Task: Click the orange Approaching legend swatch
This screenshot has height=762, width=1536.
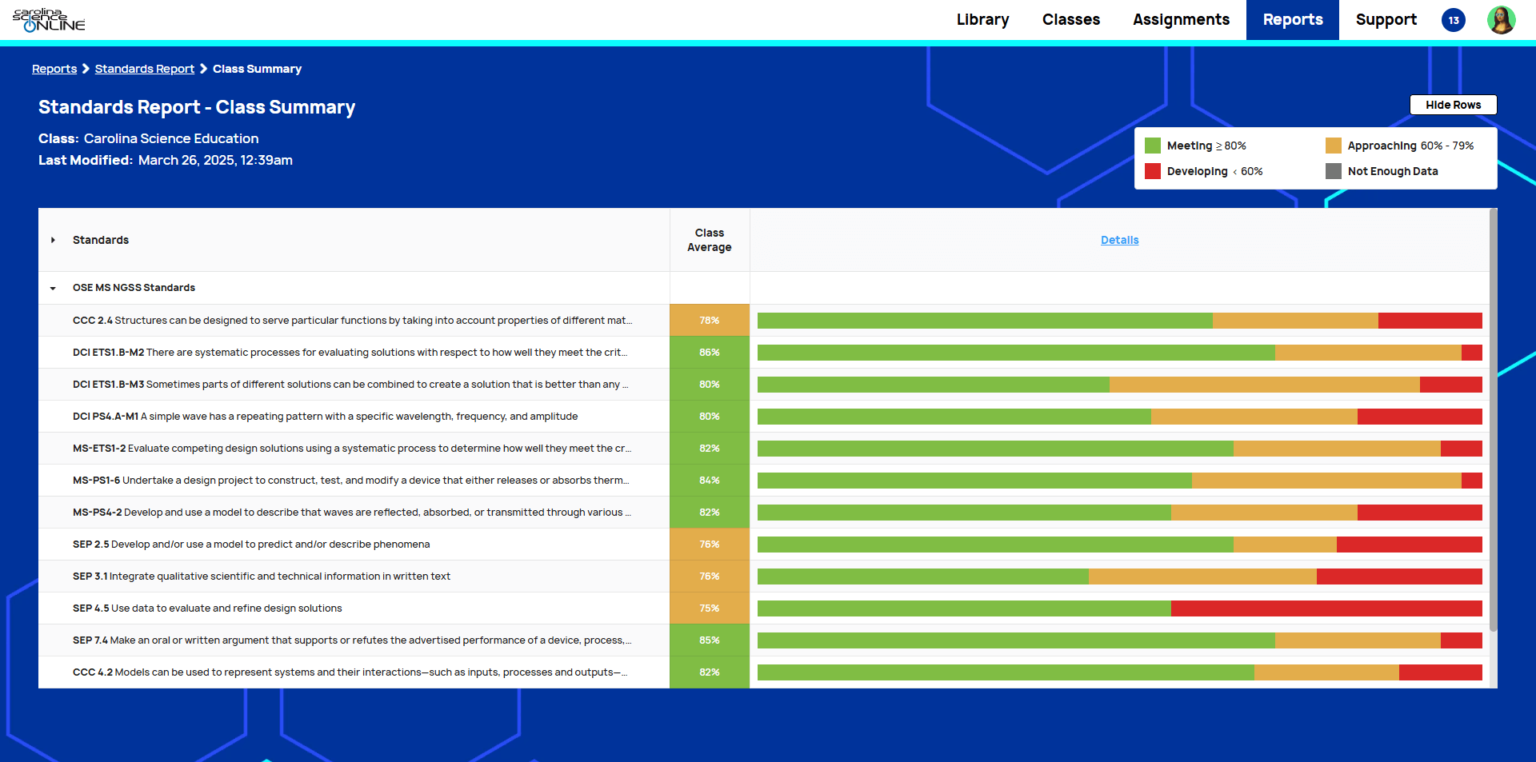Action: click(1333, 146)
